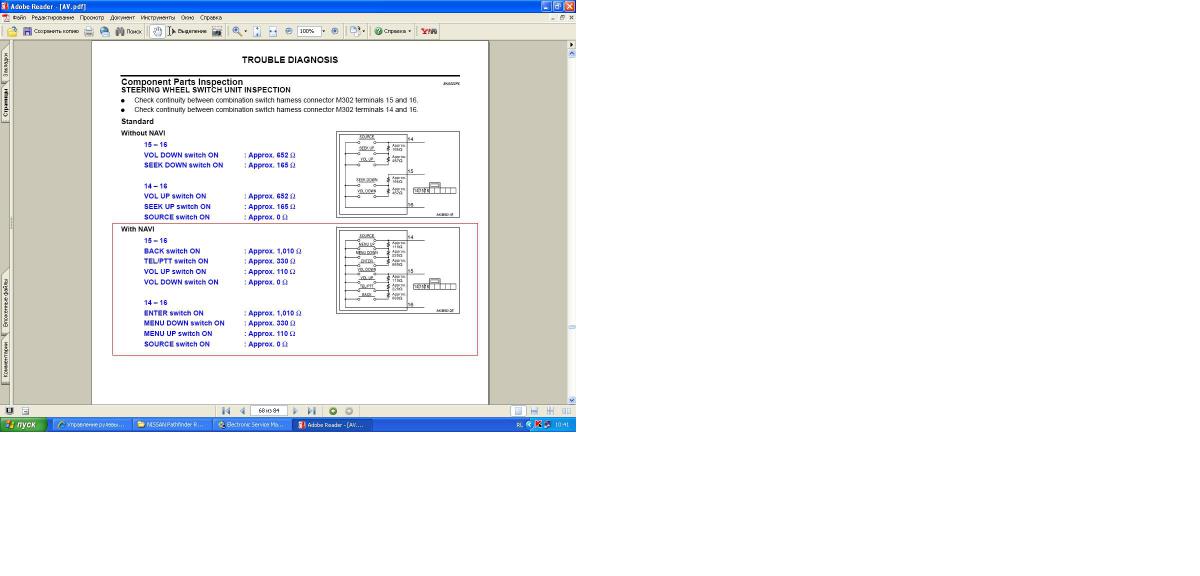Viewport: 1200px width, 576px height.
Task: Toggle Continuous Facing layout view
Action: coord(567,411)
